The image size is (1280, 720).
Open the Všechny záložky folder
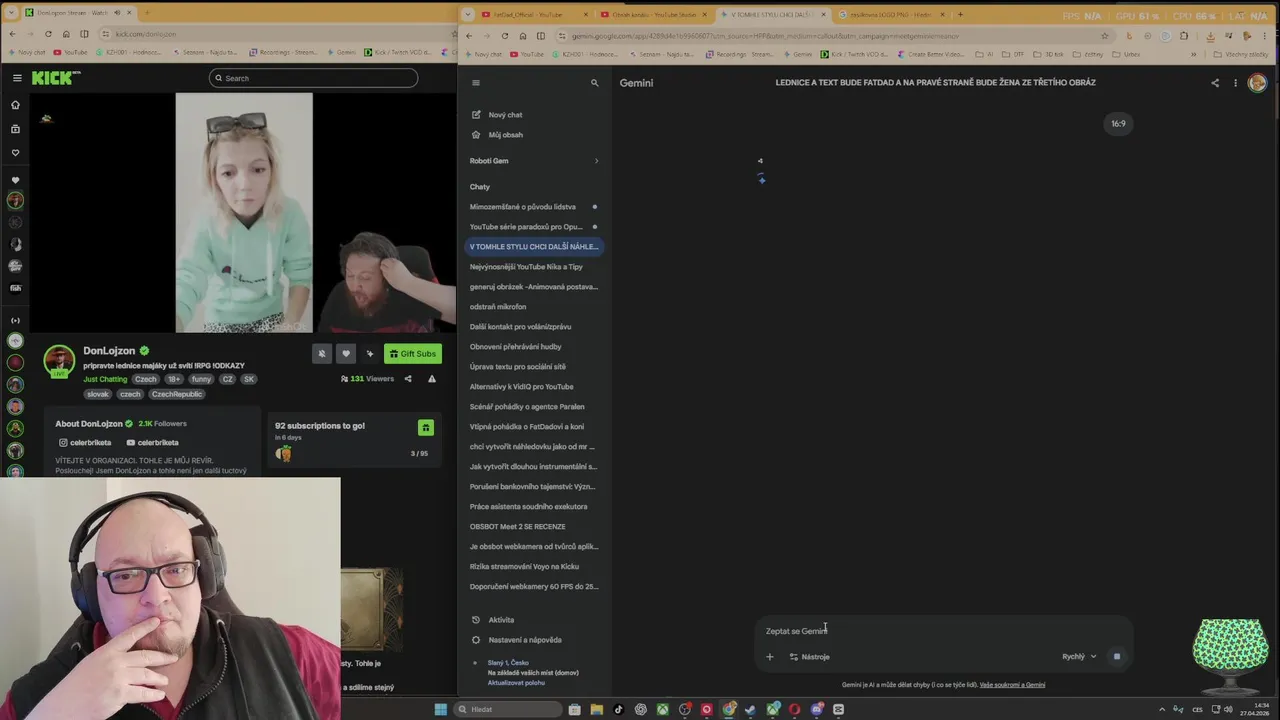tap(1240, 54)
